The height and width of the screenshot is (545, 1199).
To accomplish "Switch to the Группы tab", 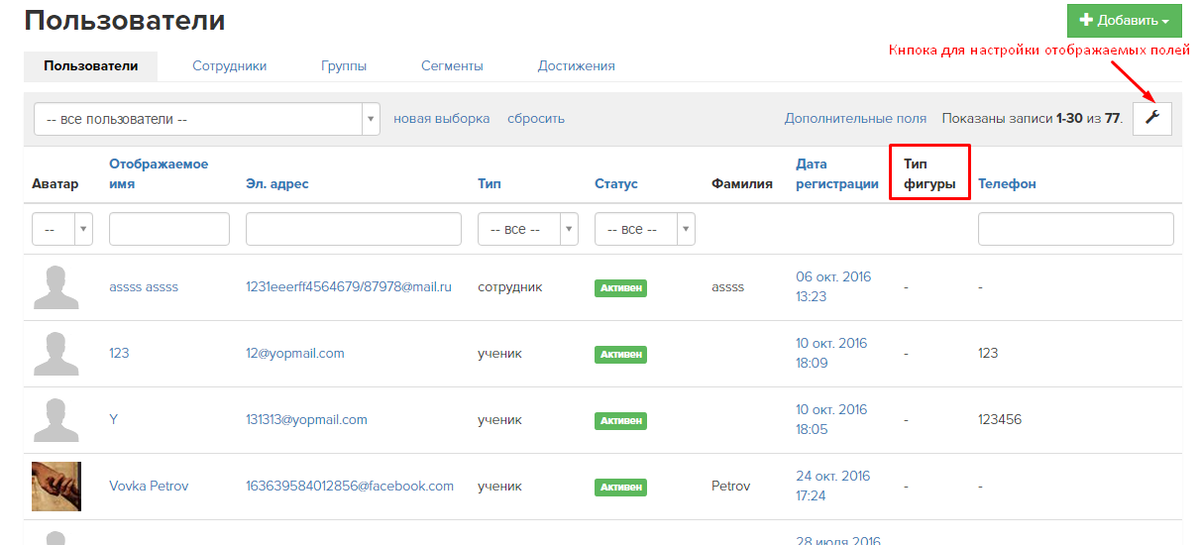I will click(344, 66).
